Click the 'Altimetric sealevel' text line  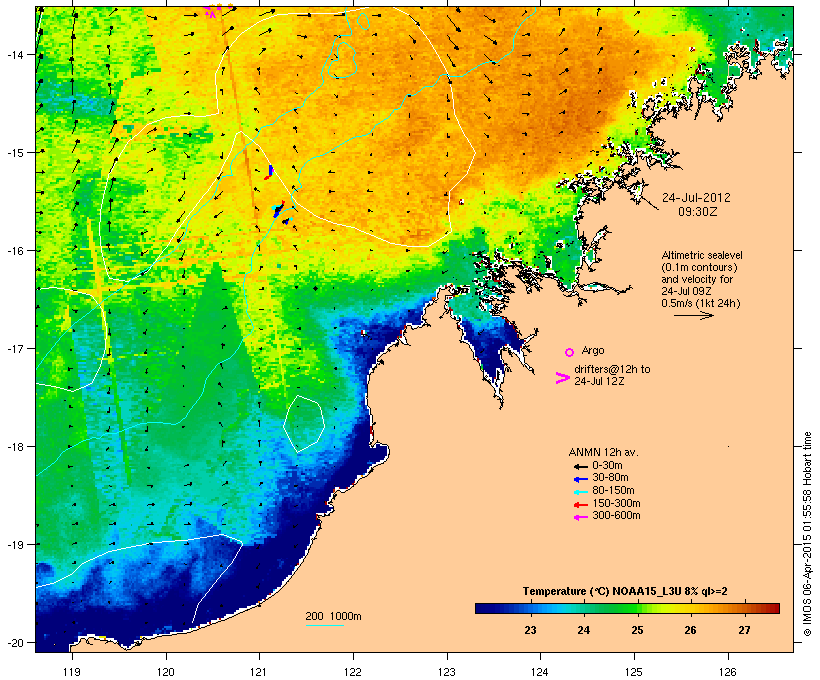pyautogui.click(x=702, y=255)
